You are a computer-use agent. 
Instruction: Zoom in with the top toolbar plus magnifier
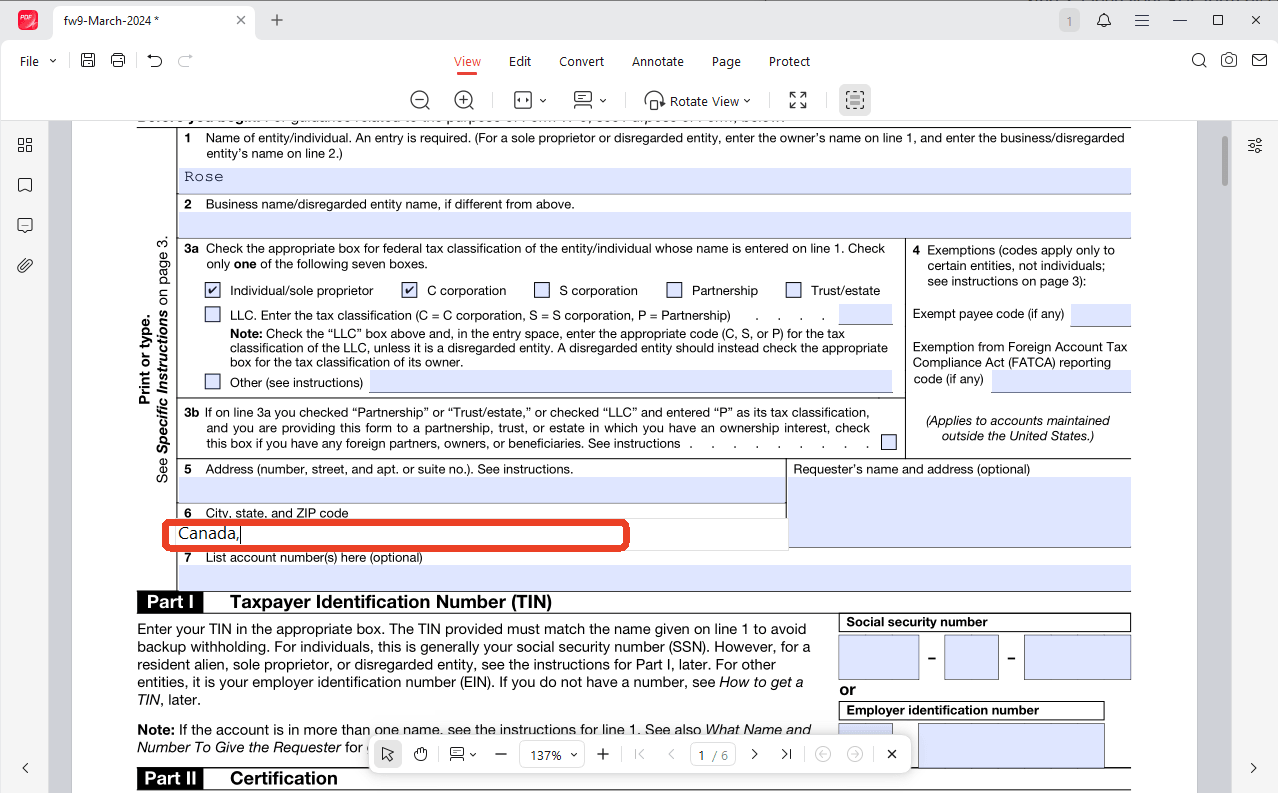point(464,100)
